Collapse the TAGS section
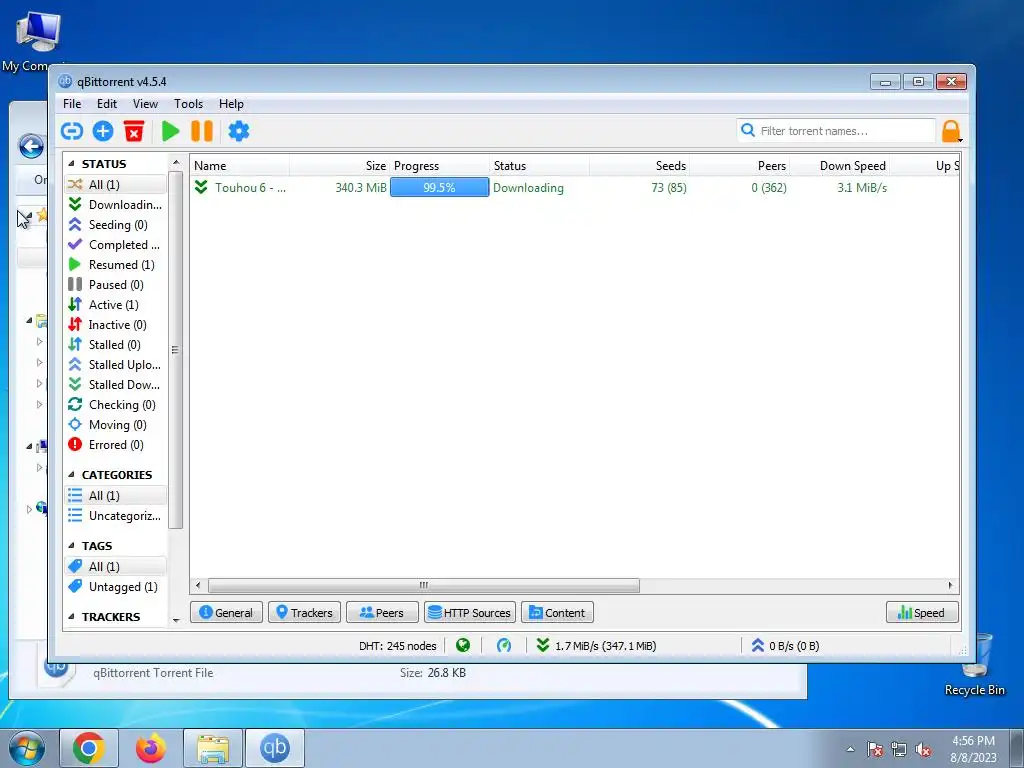The height and width of the screenshot is (768, 1024). 71,546
